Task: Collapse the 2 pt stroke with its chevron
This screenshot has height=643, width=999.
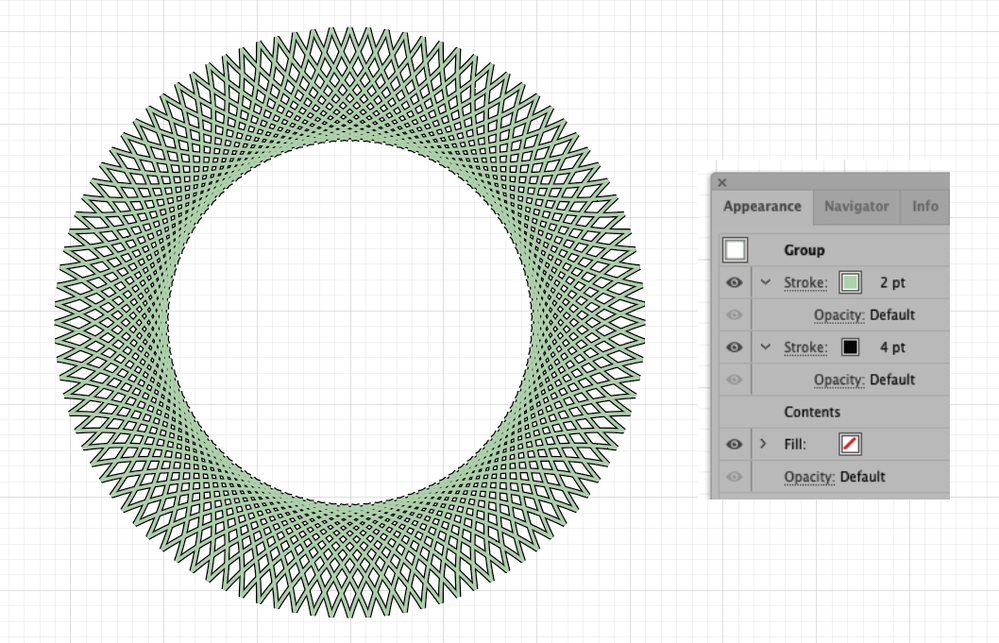Action: click(764, 283)
